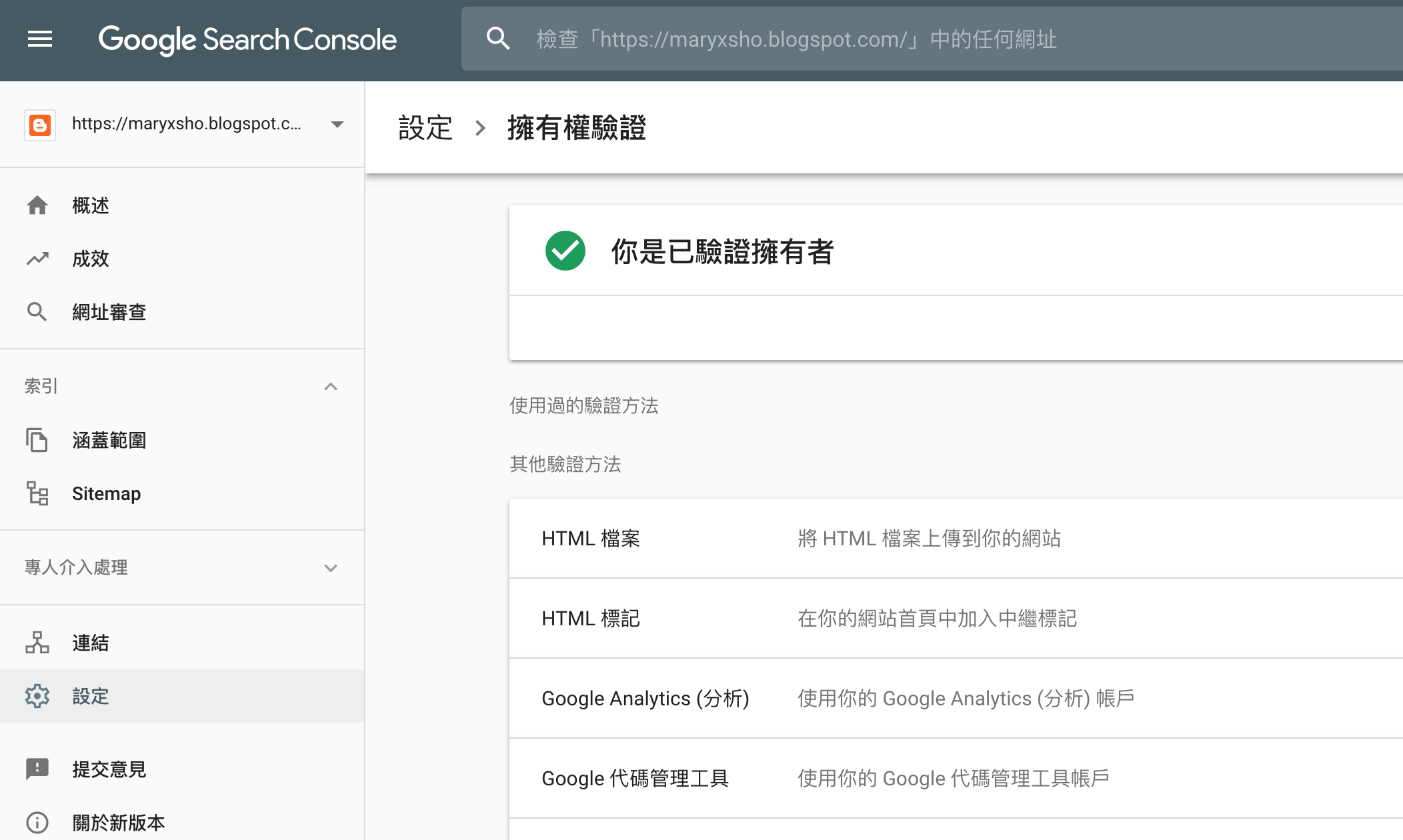
Task: Click the gear icon beside 設定
Action: click(37, 696)
